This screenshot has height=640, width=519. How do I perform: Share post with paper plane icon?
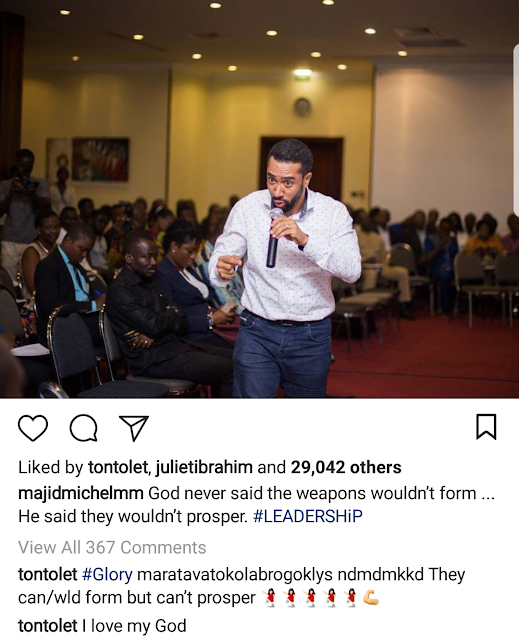click(133, 428)
